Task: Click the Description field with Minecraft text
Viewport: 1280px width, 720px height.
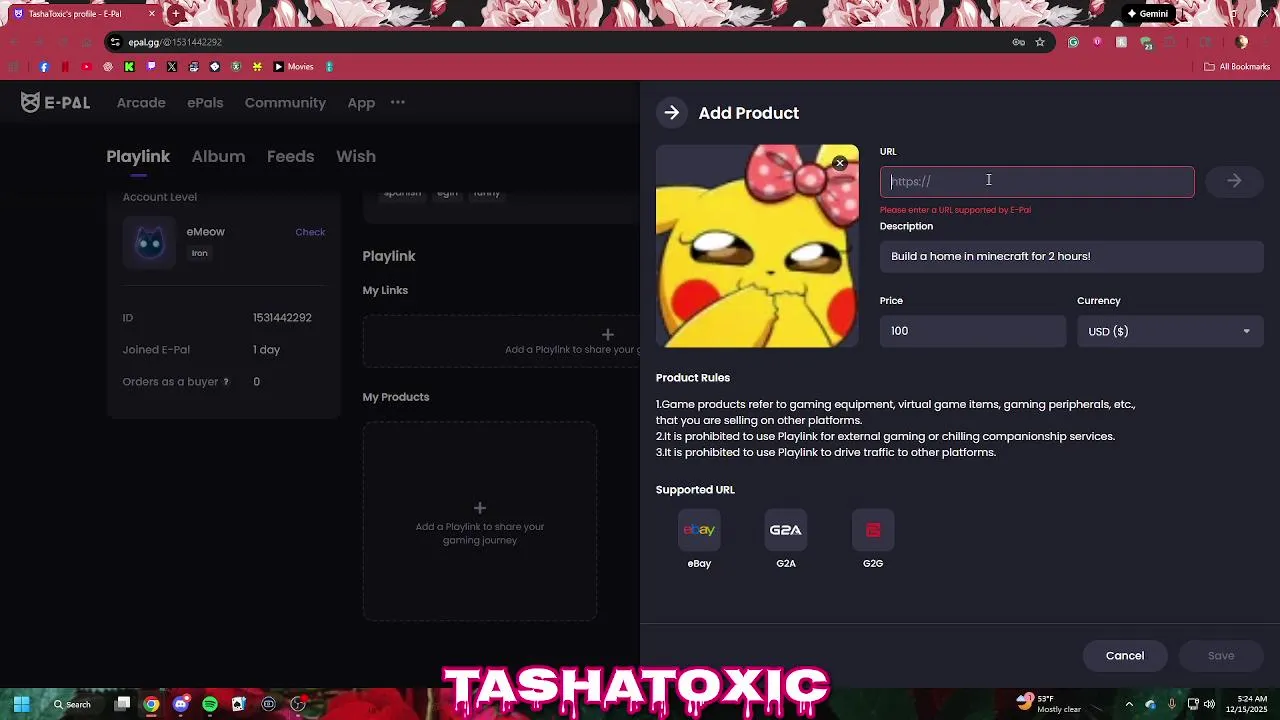Action: pos(1071,256)
